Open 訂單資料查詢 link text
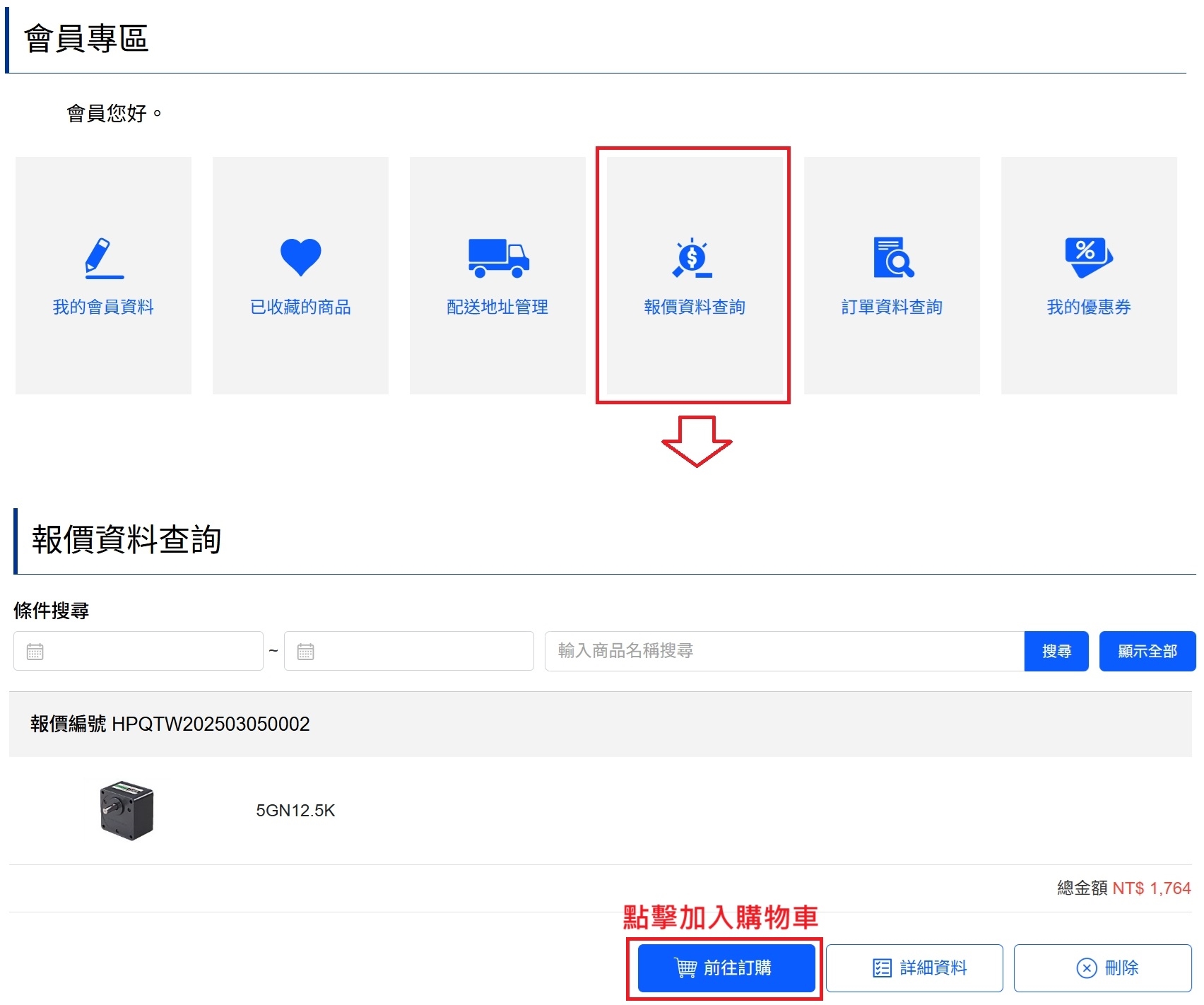Image resolution: width=1204 pixels, height=1005 pixels. click(x=892, y=307)
